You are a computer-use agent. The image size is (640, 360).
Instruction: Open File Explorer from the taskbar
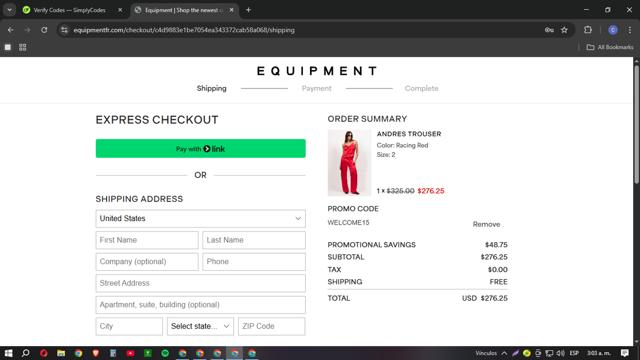click(x=61, y=353)
